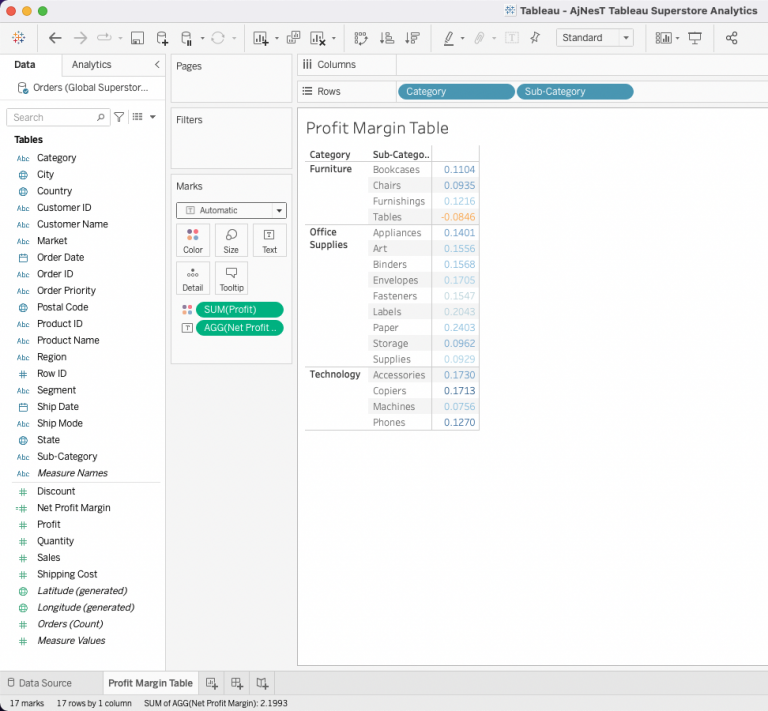The image size is (768, 711).
Task: Click the filter fields icon beside Search
Action: (120, 117)
